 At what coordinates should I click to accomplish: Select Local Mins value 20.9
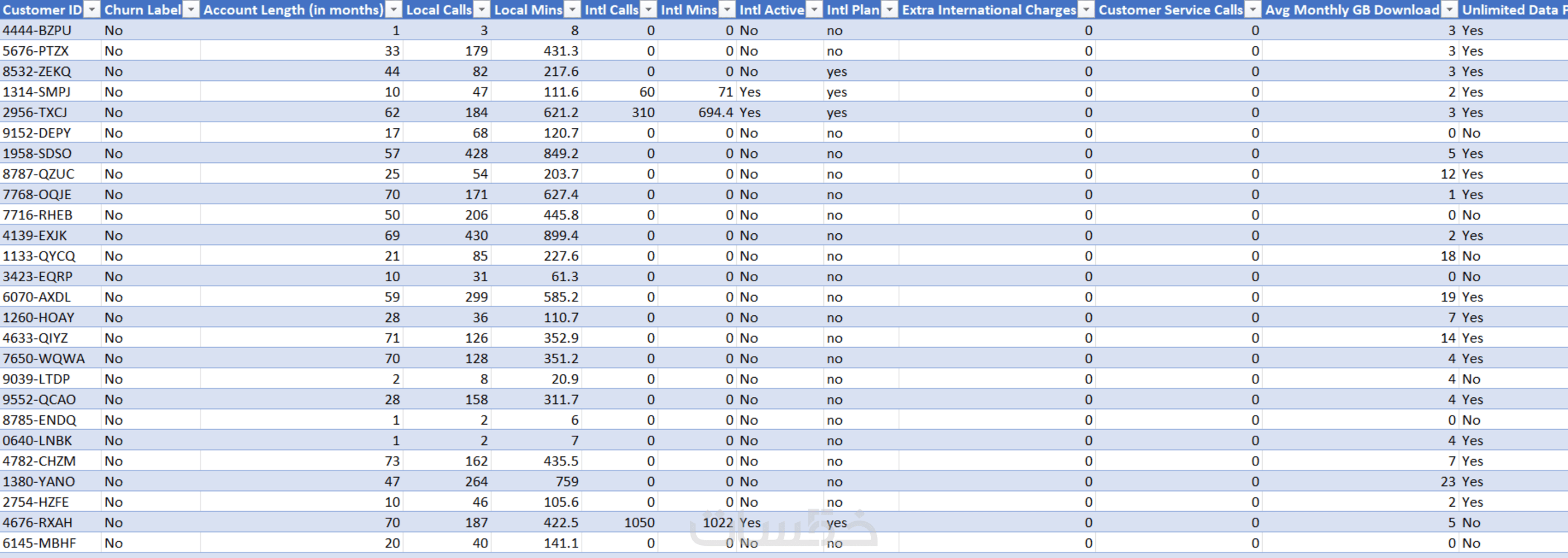pos(536,378)
